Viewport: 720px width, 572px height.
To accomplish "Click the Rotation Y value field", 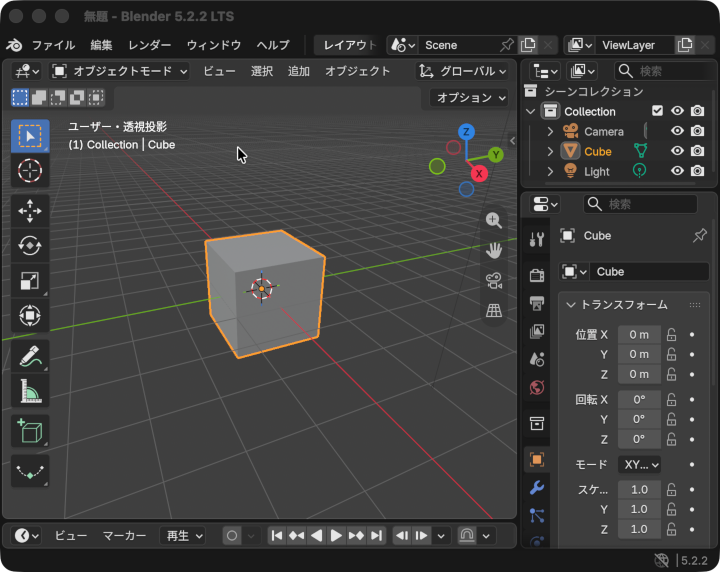I will 639,419.
